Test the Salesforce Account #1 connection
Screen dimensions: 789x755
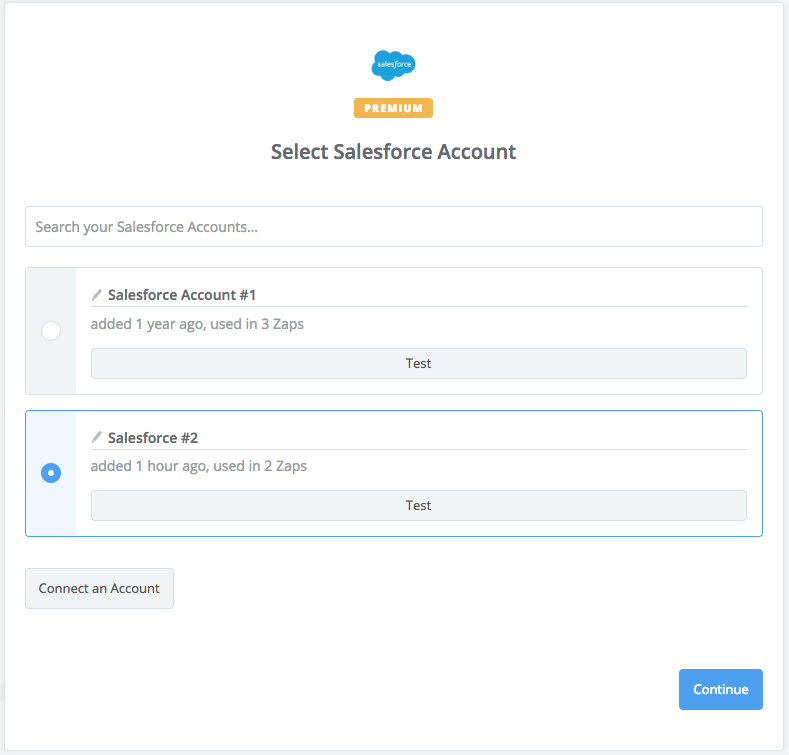(419, 363)
